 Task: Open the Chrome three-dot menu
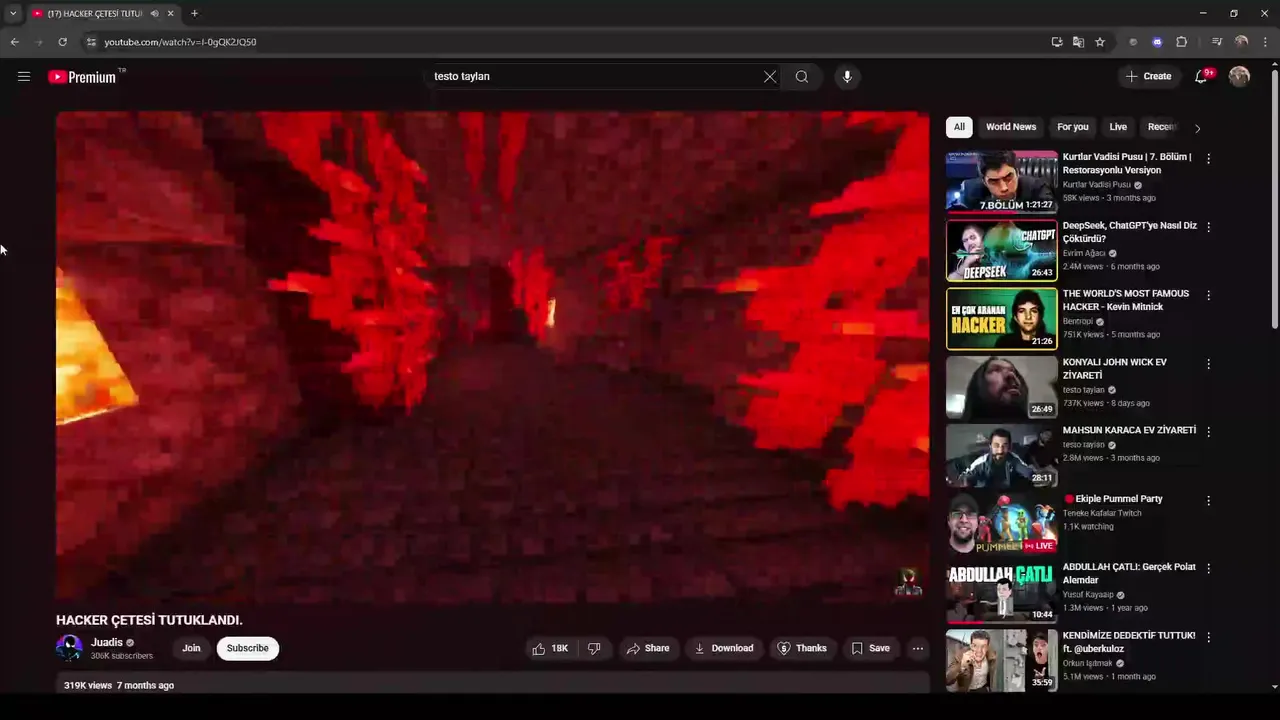pyautogui.click(x=1266, y=42)
